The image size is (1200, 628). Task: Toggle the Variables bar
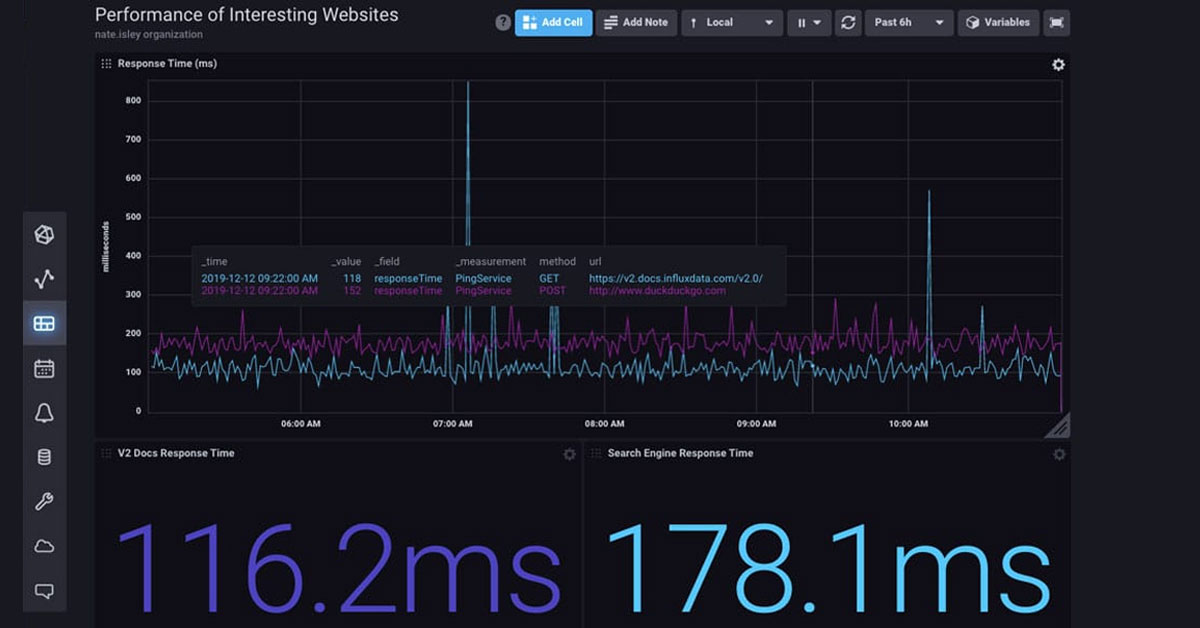[x=997, y=22]
